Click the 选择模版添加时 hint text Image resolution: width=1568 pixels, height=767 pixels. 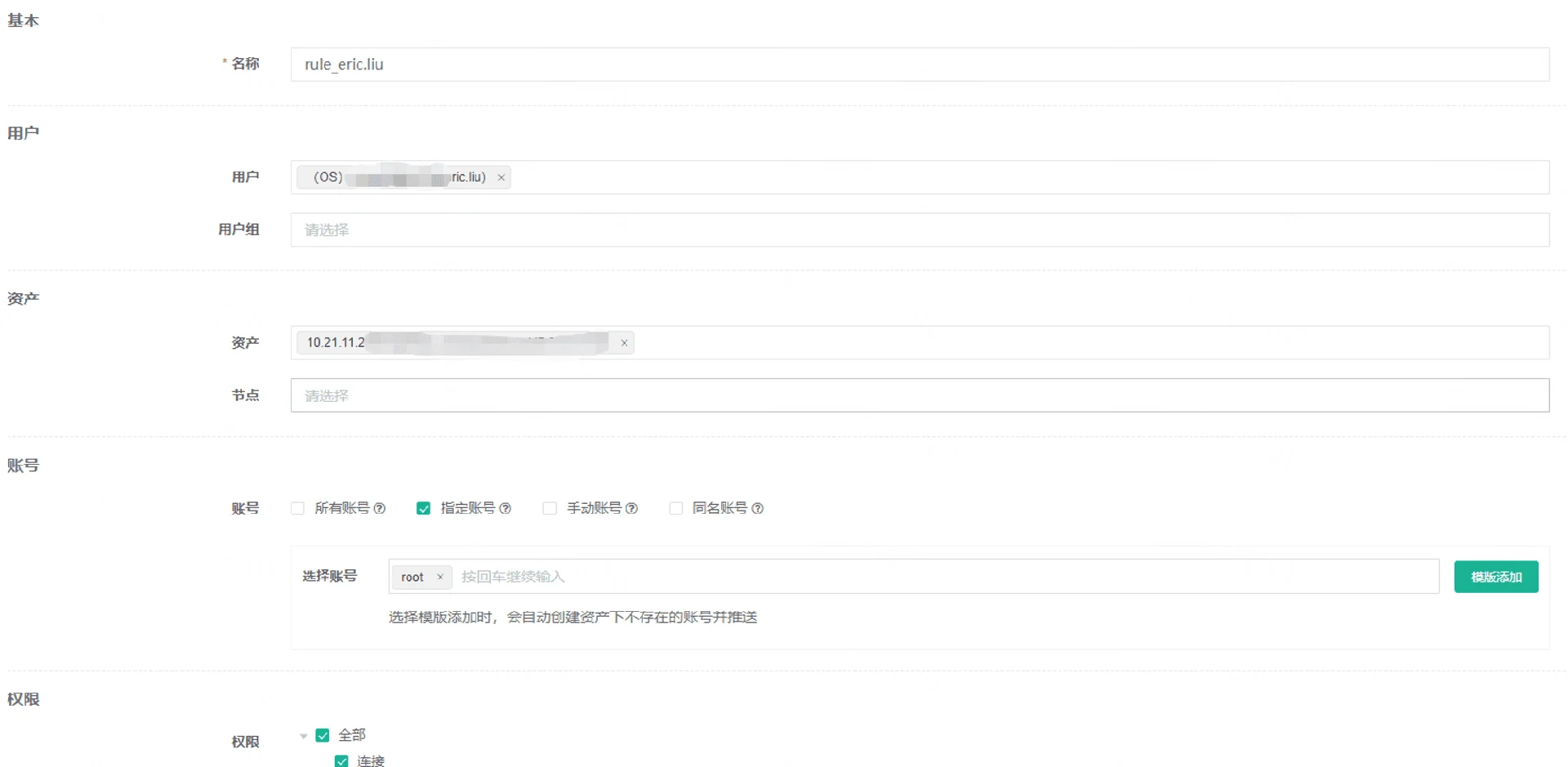pyautogui.click(x=572, y=618)
